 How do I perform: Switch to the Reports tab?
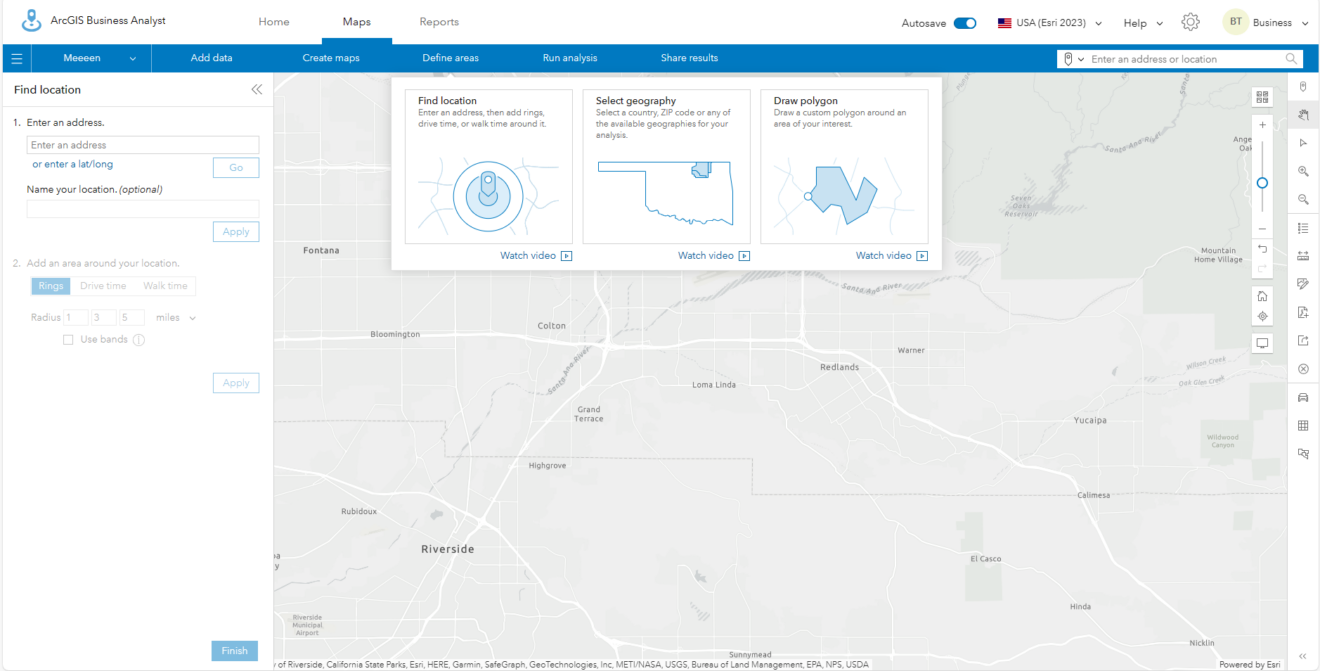439,22
